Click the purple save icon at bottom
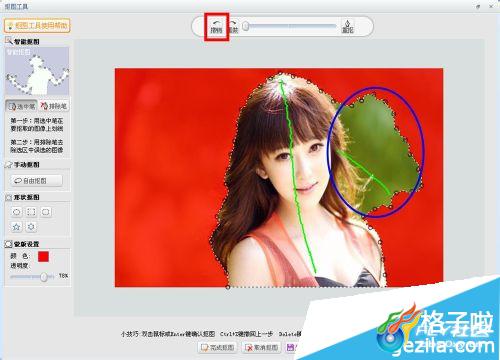 [x=290, y=348]
